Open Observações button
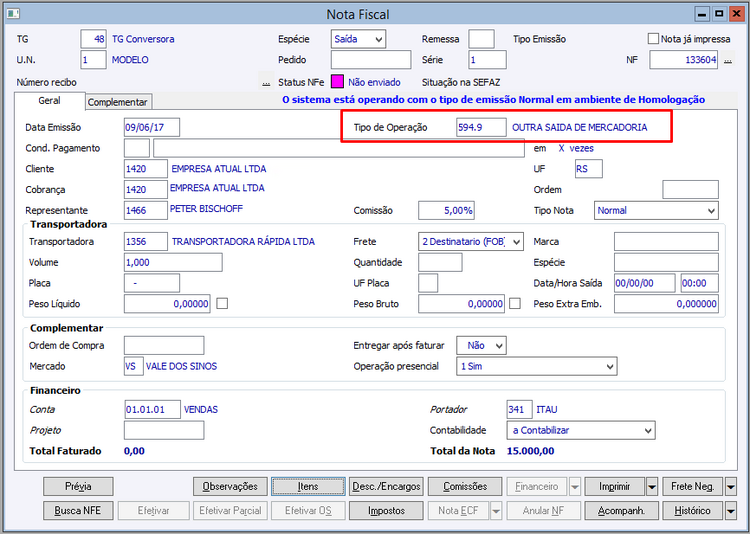This screenshot has height=534, width=750. coord(230,487)
